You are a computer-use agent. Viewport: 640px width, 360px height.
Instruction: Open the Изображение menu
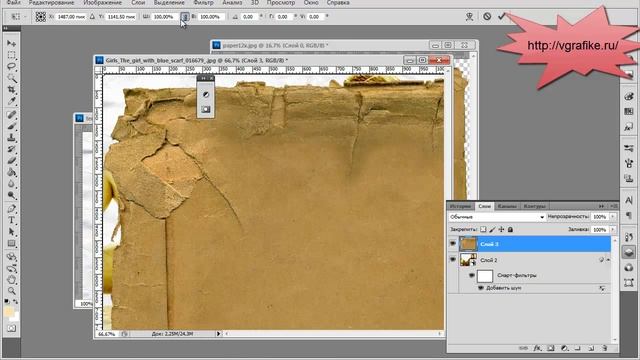[x=102, y=2]
